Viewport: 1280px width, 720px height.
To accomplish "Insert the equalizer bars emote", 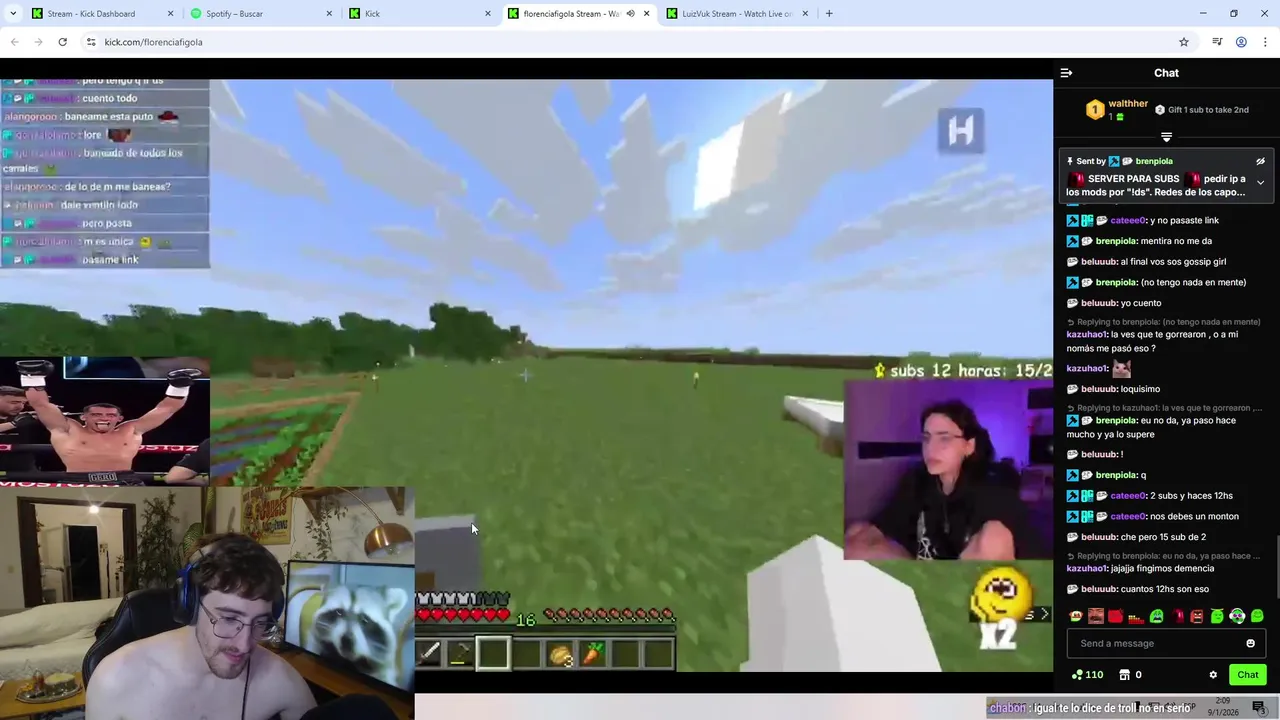I will [x=1135, y=616].
